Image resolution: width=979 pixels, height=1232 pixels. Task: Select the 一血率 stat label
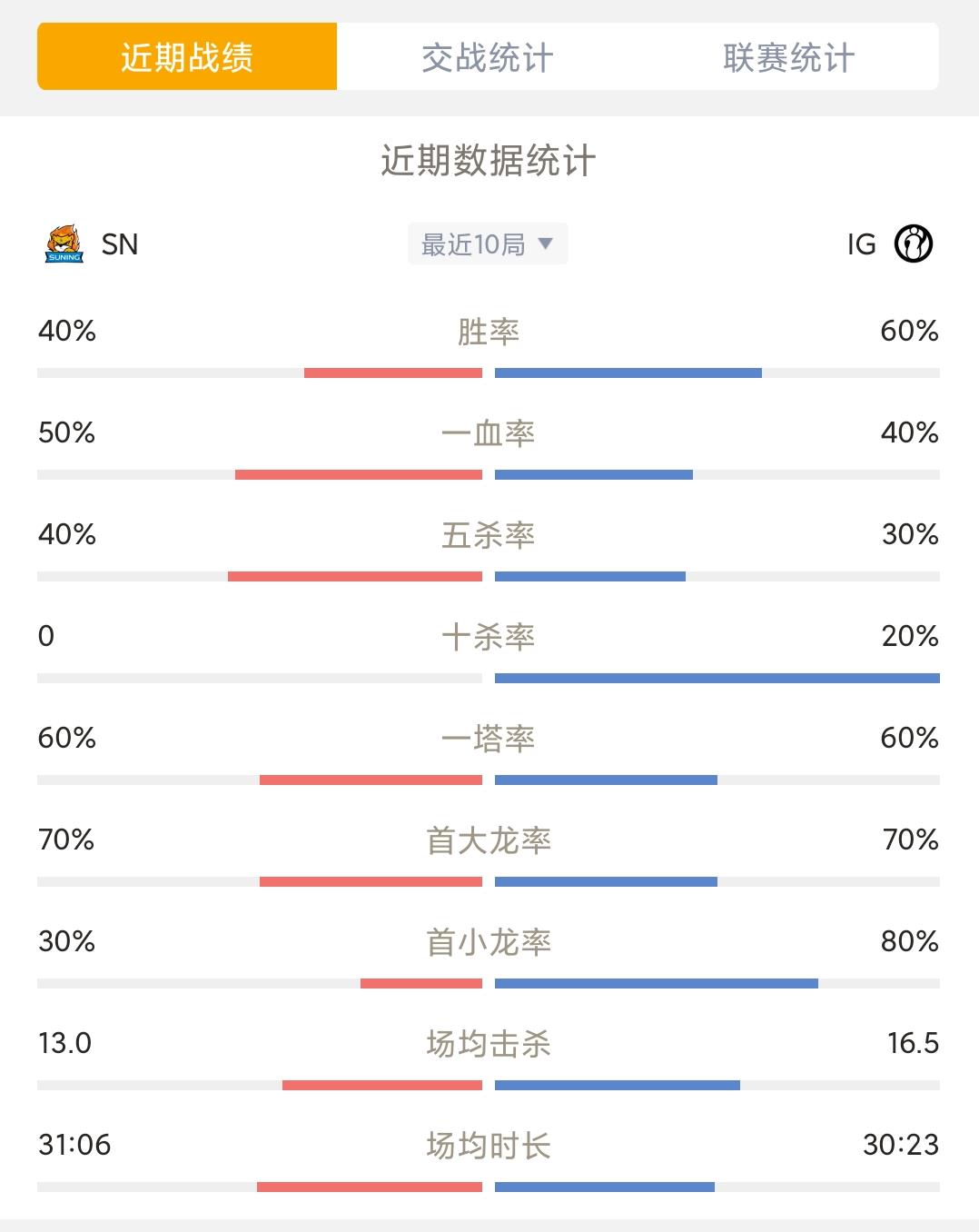(489, 433)
